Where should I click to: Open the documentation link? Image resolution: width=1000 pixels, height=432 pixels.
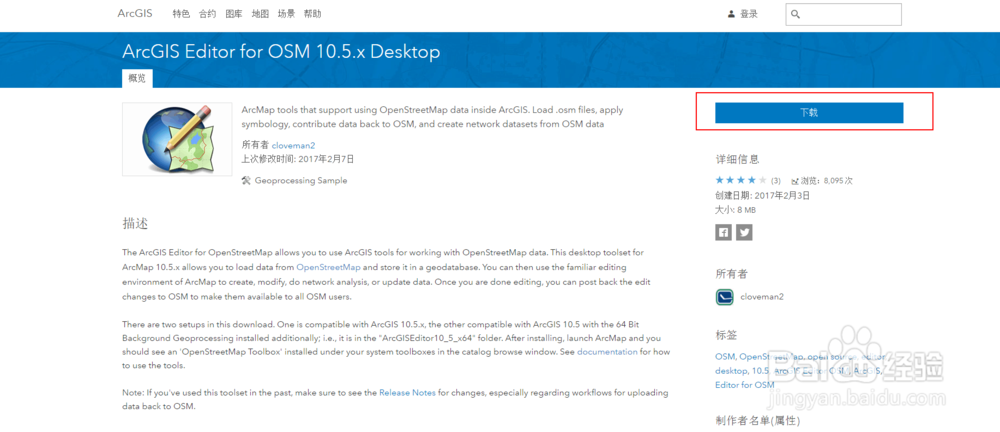pos(607,352)
